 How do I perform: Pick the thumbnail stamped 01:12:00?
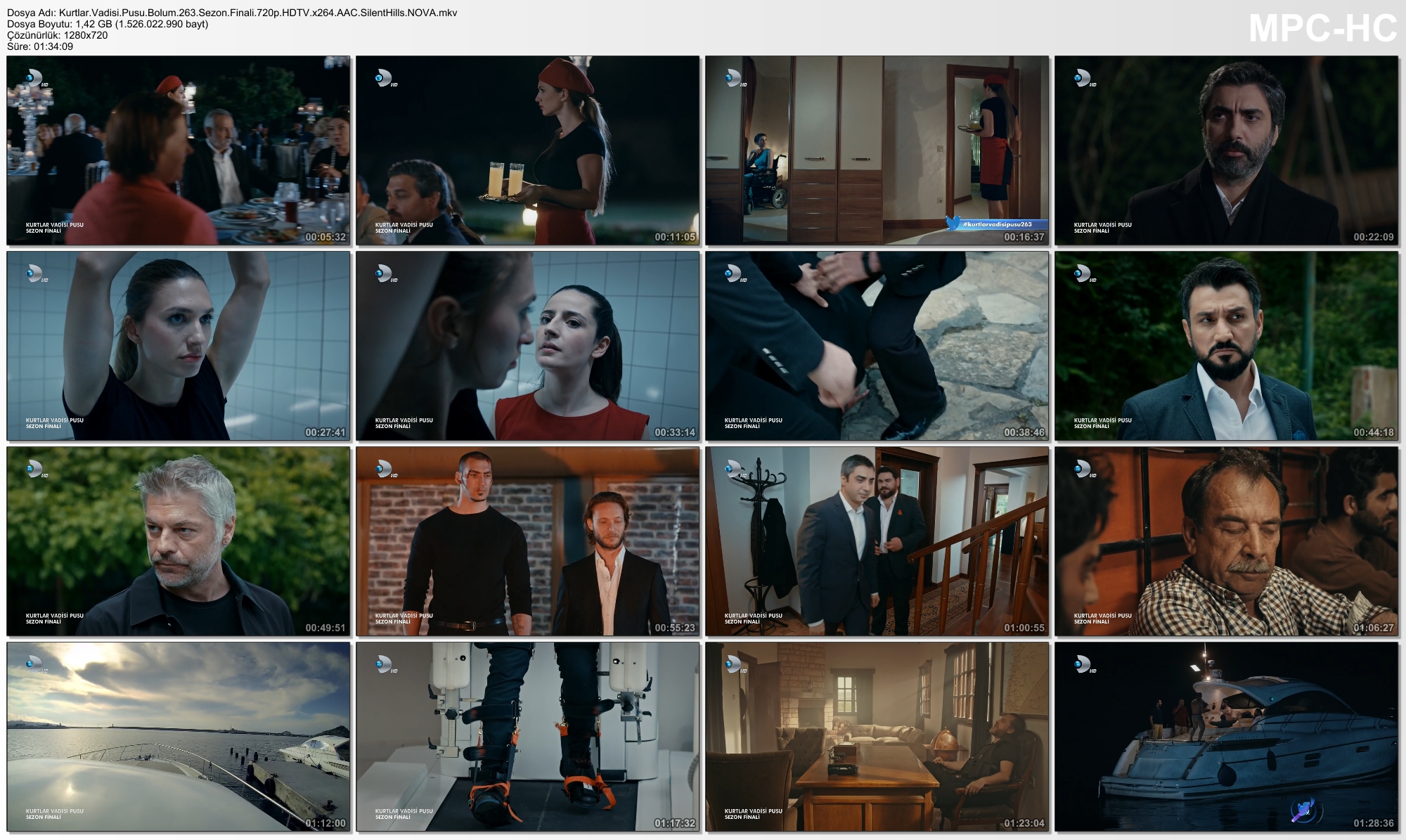179,737
